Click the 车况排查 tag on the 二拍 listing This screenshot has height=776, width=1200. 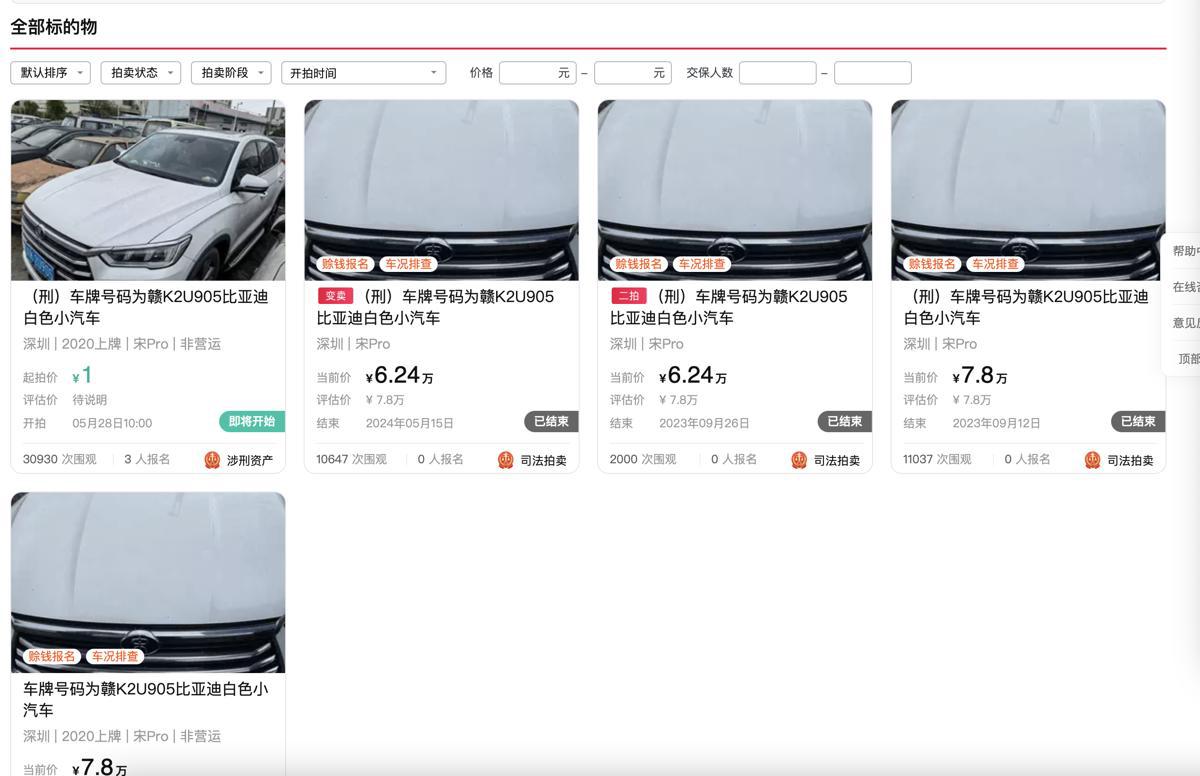[701, 264]
